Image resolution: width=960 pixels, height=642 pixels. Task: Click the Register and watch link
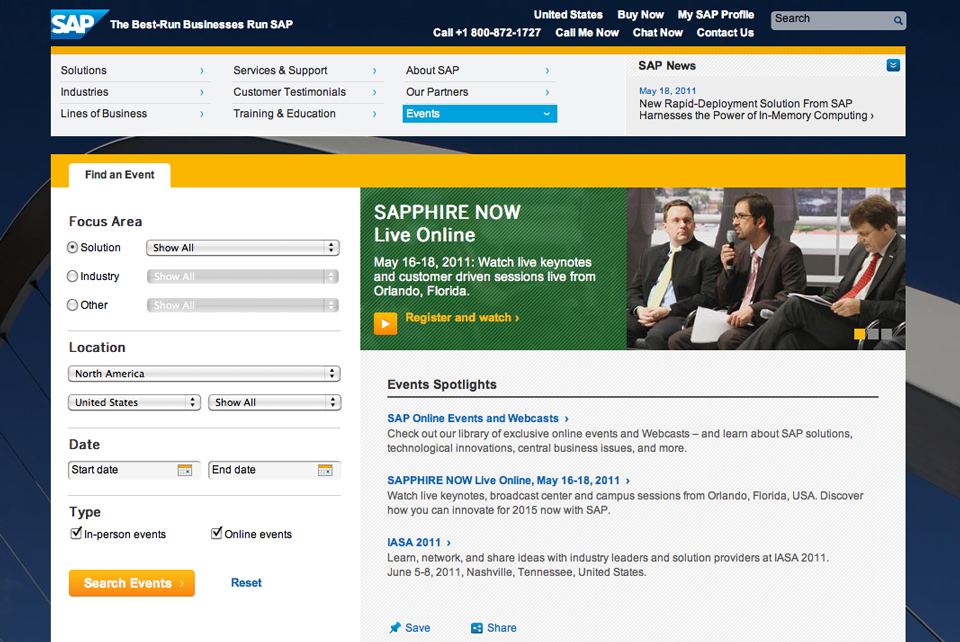pyautogui.click(x=462, y=318)
